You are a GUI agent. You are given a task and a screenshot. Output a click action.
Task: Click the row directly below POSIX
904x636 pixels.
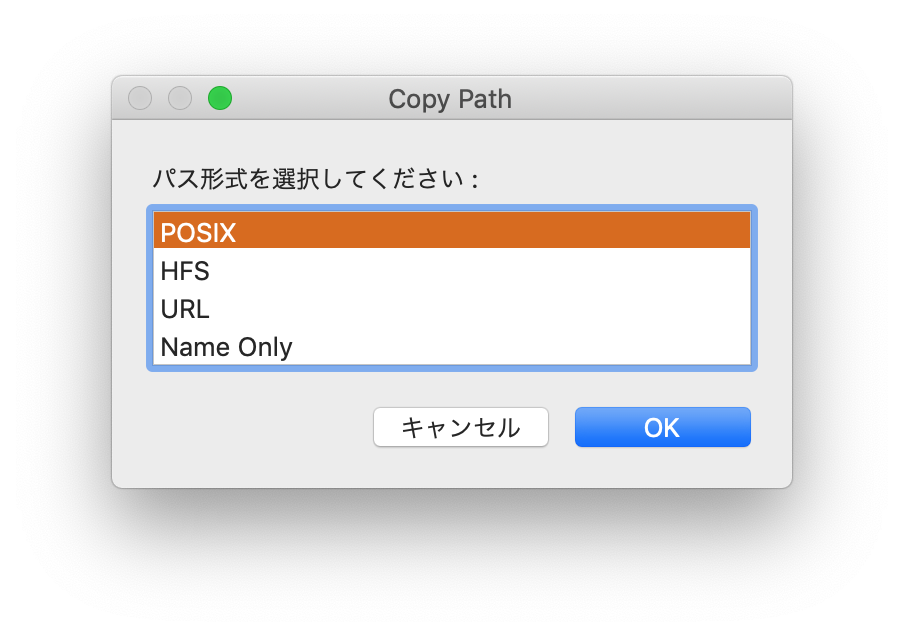point(450,271)
